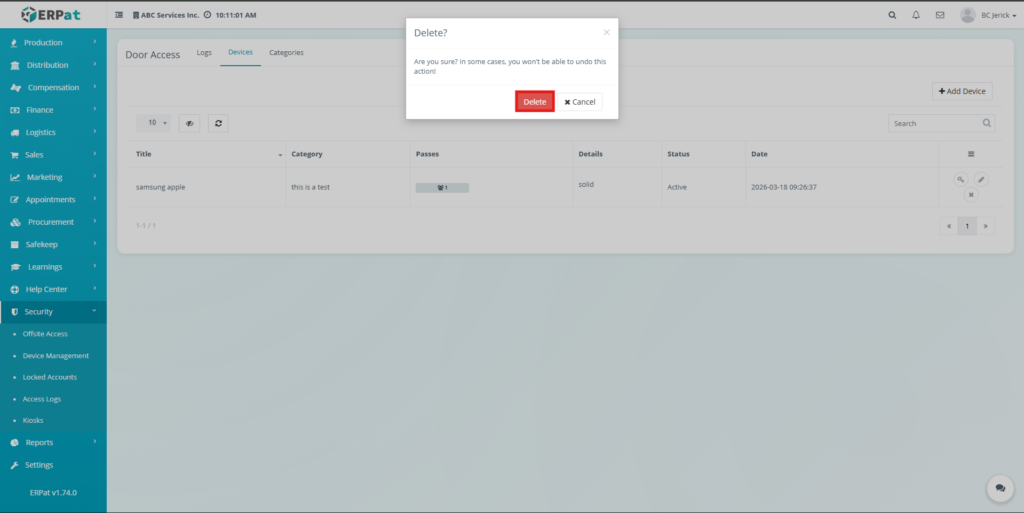The height and width of the screenshot is (513, 1024).
Task: Click the search magnifier in table search box
Action: pyautogui.click(x=987, y=123)
